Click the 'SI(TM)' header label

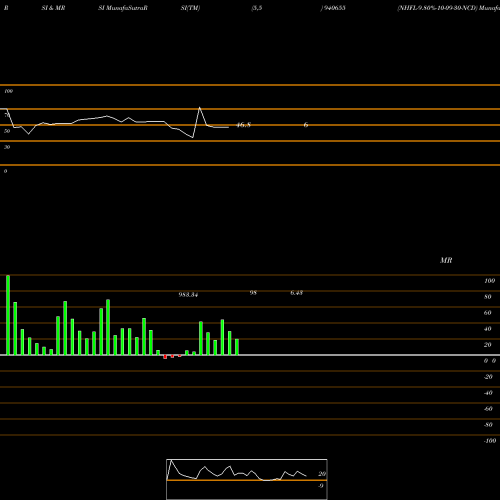point(190,8)
